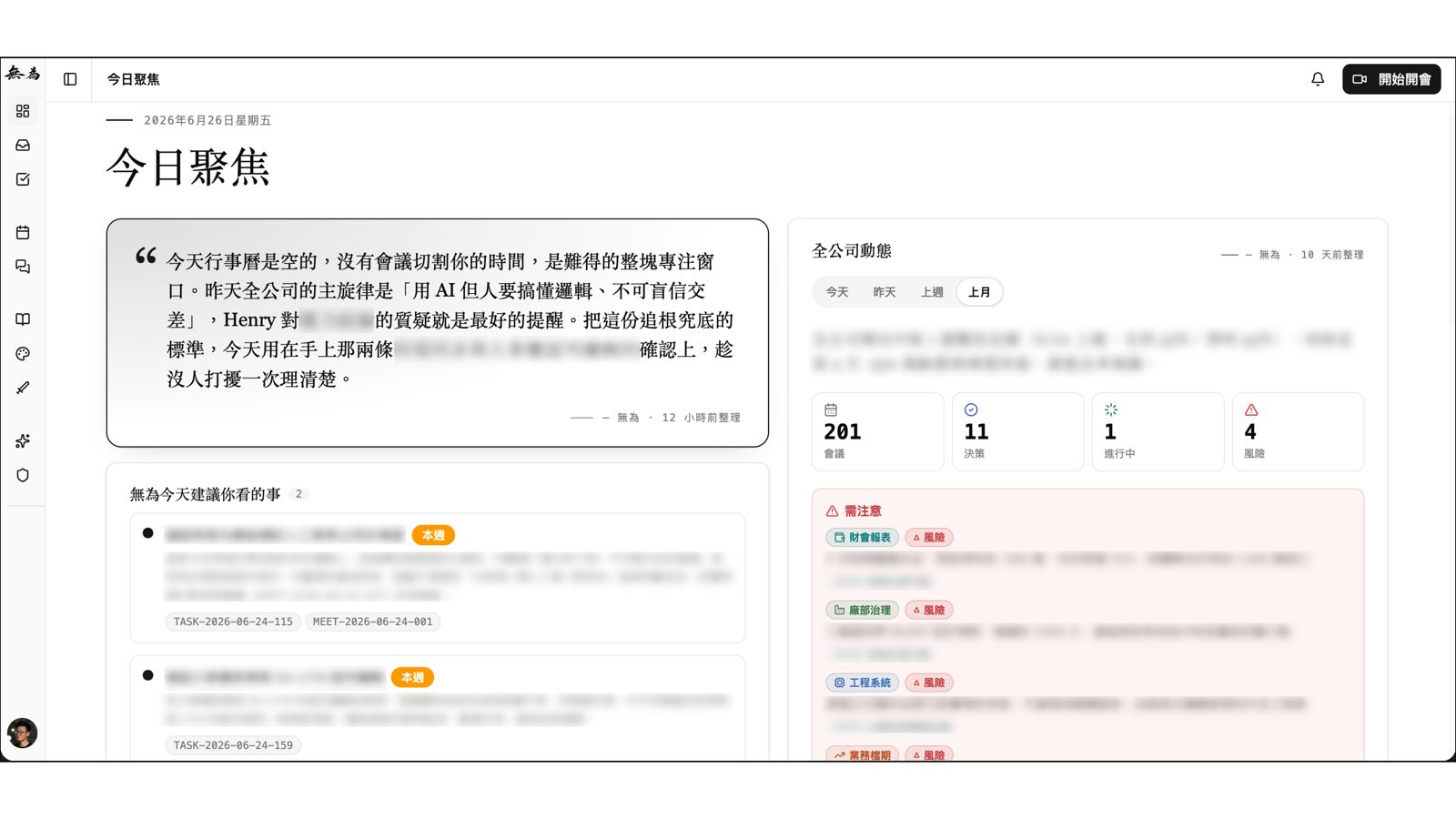Open the tasks checkbox icon in sidebar
Image resolution: width=1456 pixels, height=819 pixels.
pos(23,179)
